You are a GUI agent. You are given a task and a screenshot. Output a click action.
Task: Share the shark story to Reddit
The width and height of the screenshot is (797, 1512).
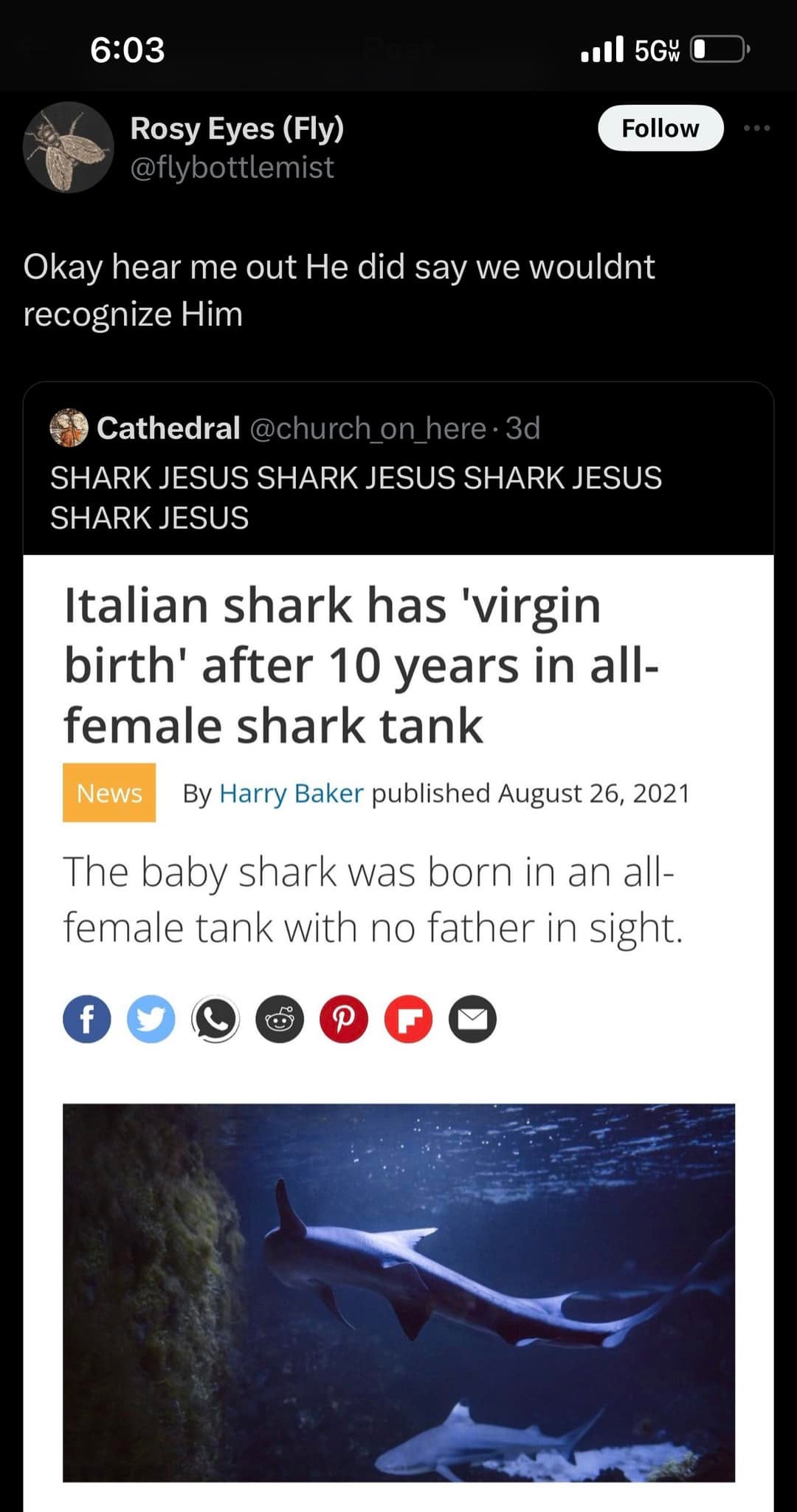pyautogui.click(x=279, y=1019)
